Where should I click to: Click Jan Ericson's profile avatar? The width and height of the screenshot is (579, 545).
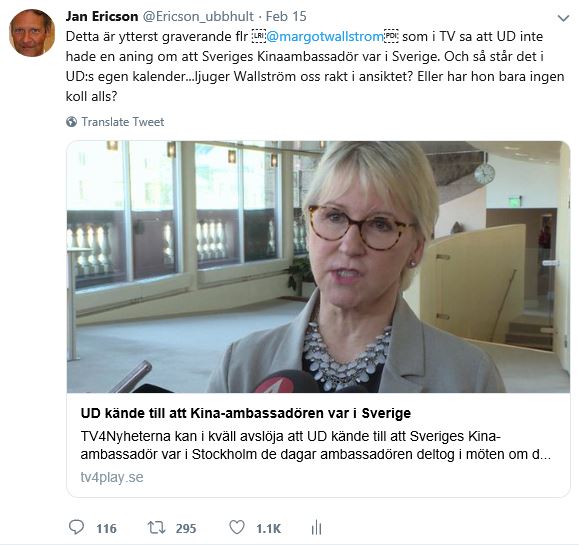pos(32,33)
